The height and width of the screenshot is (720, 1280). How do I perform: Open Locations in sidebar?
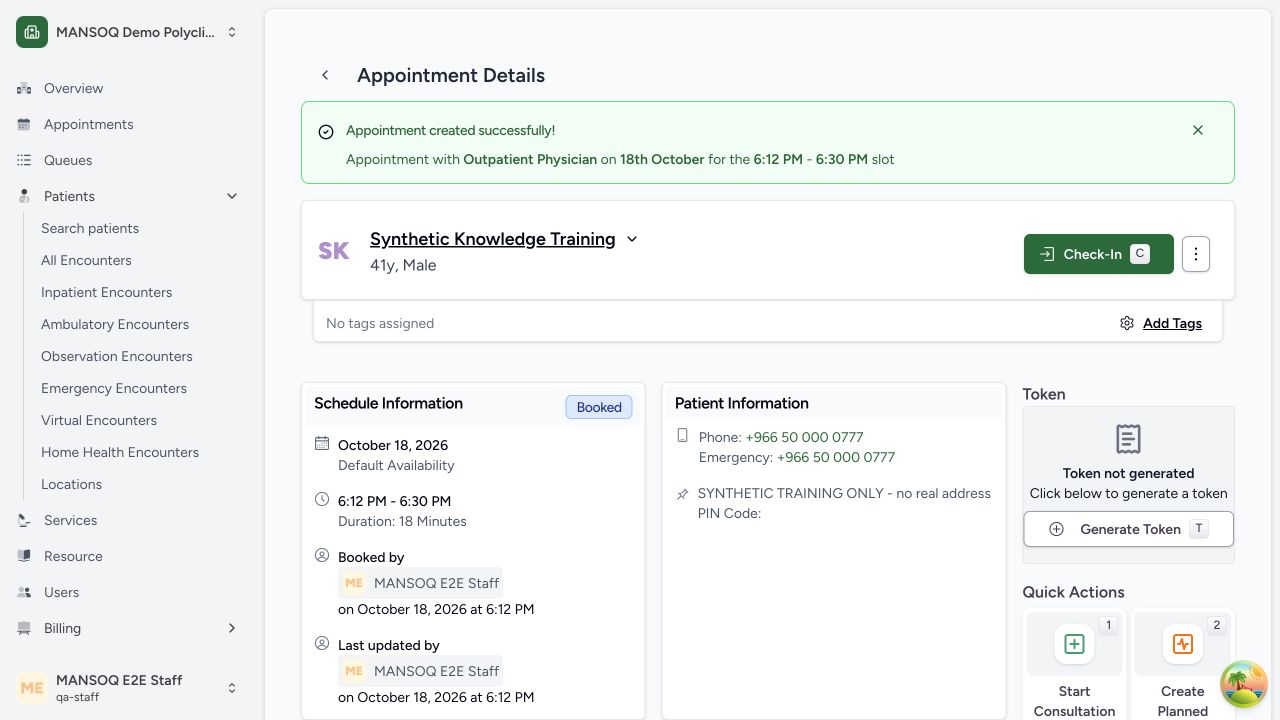(71, 484)
